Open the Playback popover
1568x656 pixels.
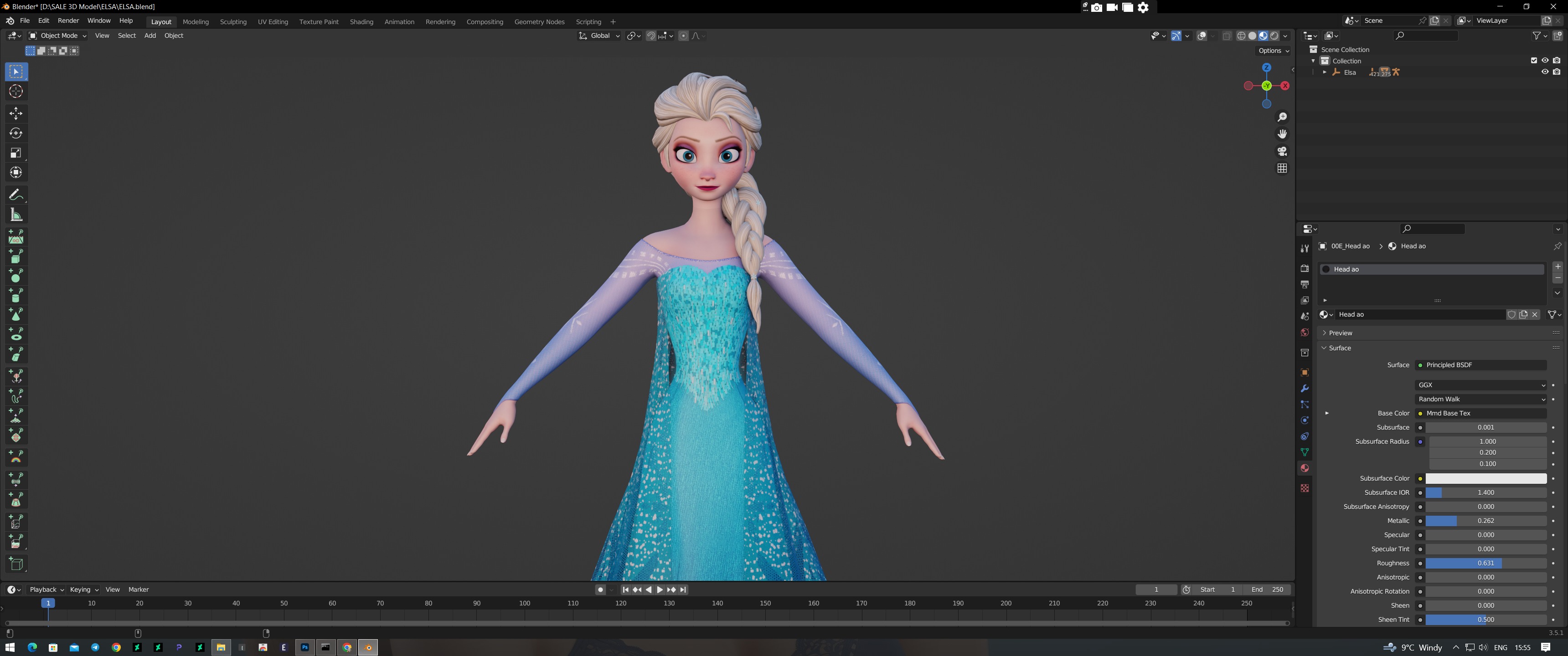point(46,589)
